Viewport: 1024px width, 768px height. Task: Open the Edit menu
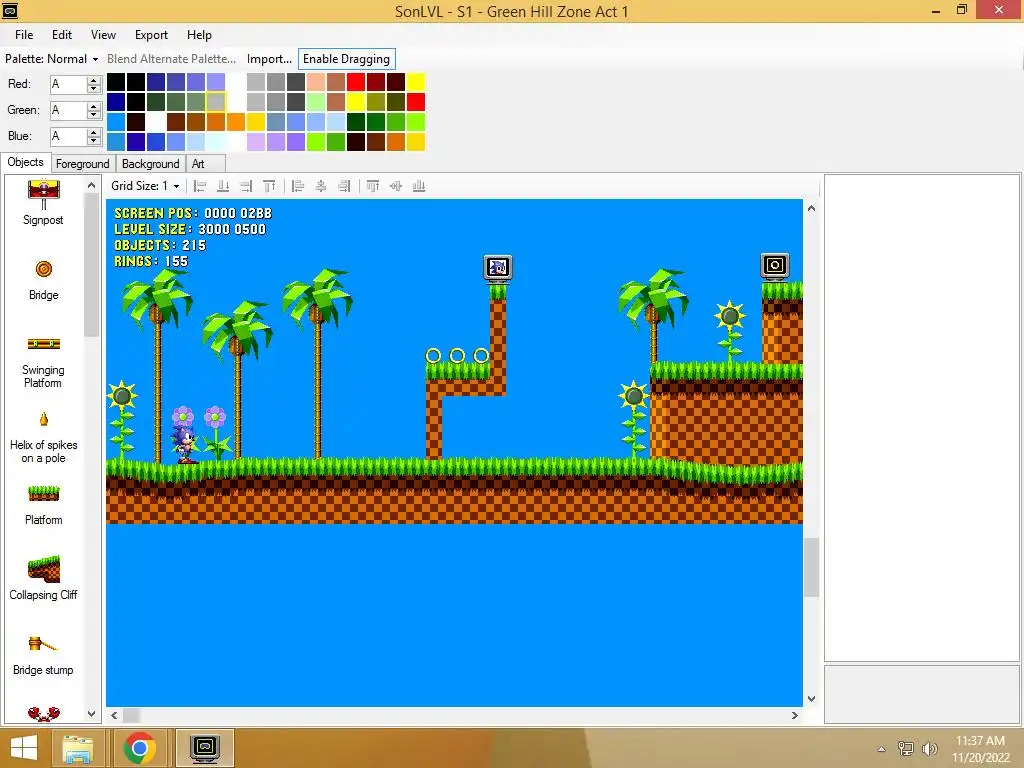(62, 35)
